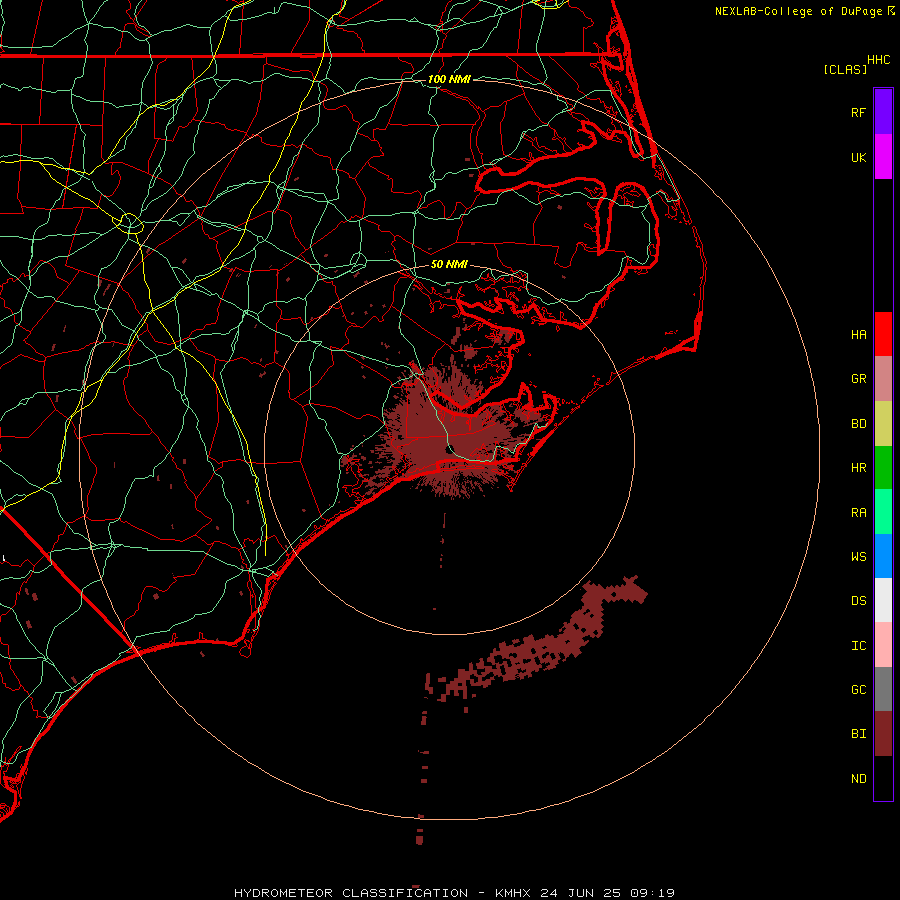Screen dimensions: 900x900
Task: Select the GR pink-brown color swatch
Action: [x=883, y=379]
